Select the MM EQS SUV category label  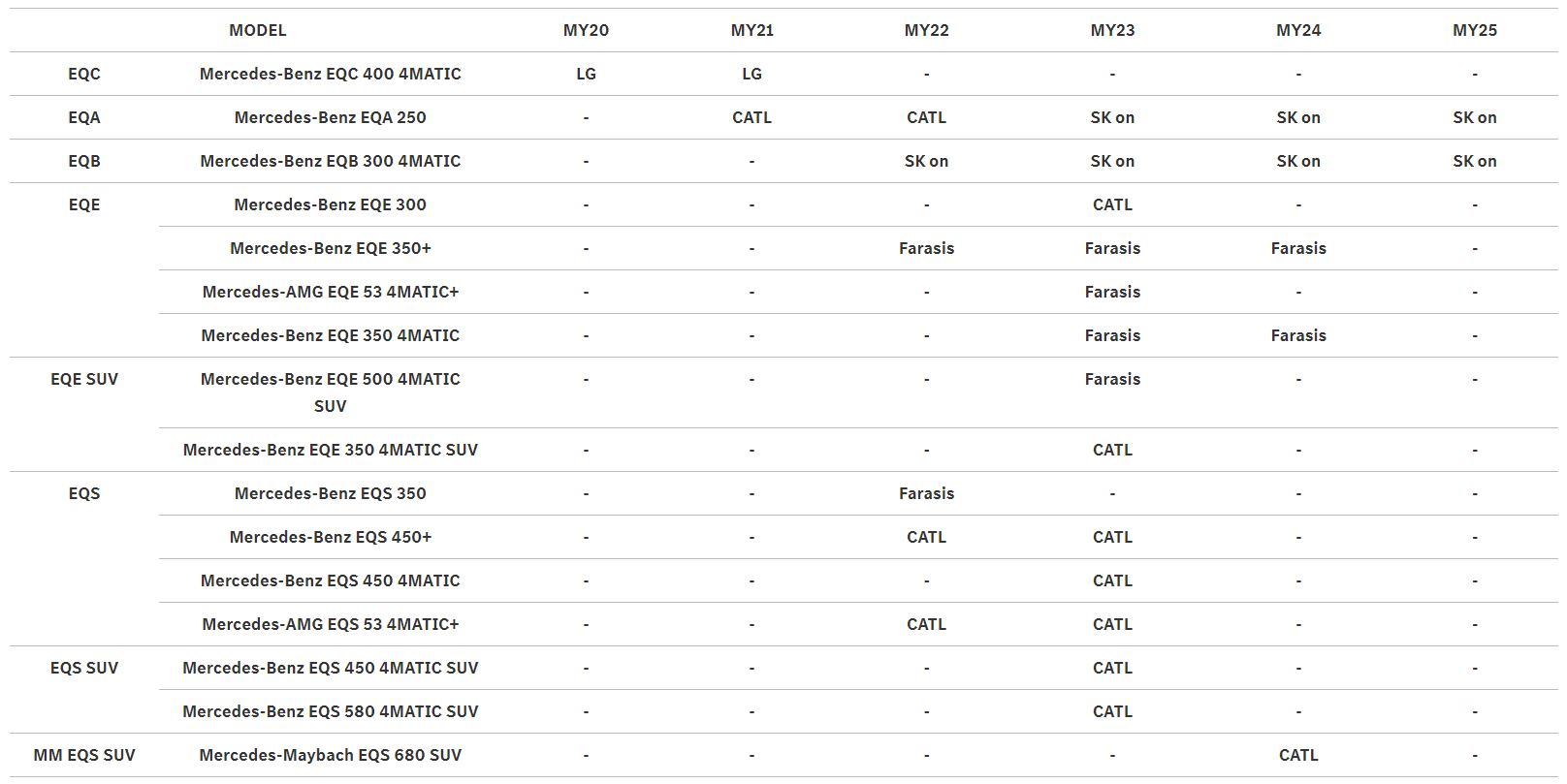(x=84, y=755)
